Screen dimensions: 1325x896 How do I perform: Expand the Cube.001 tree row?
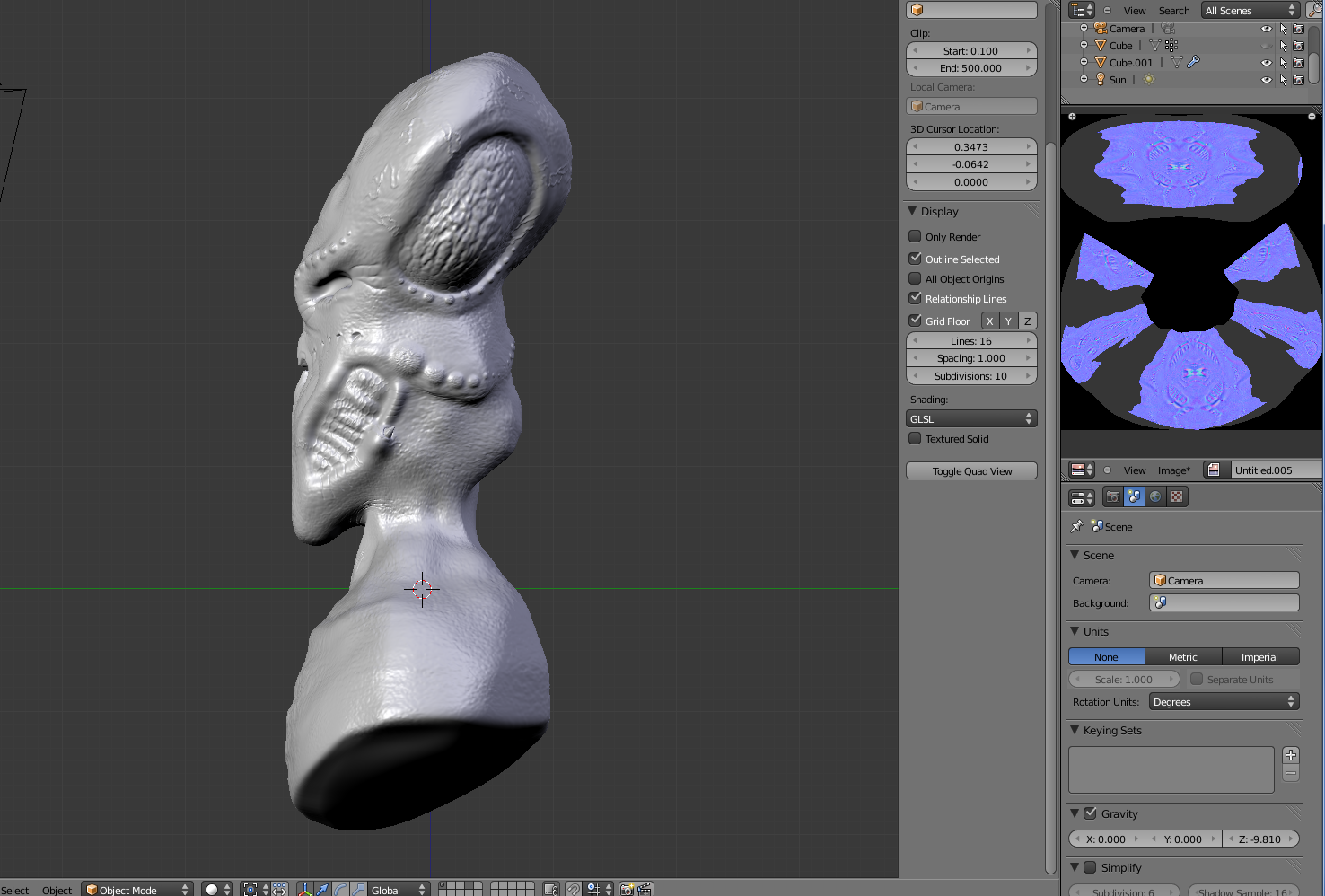tap(1084, 62)
